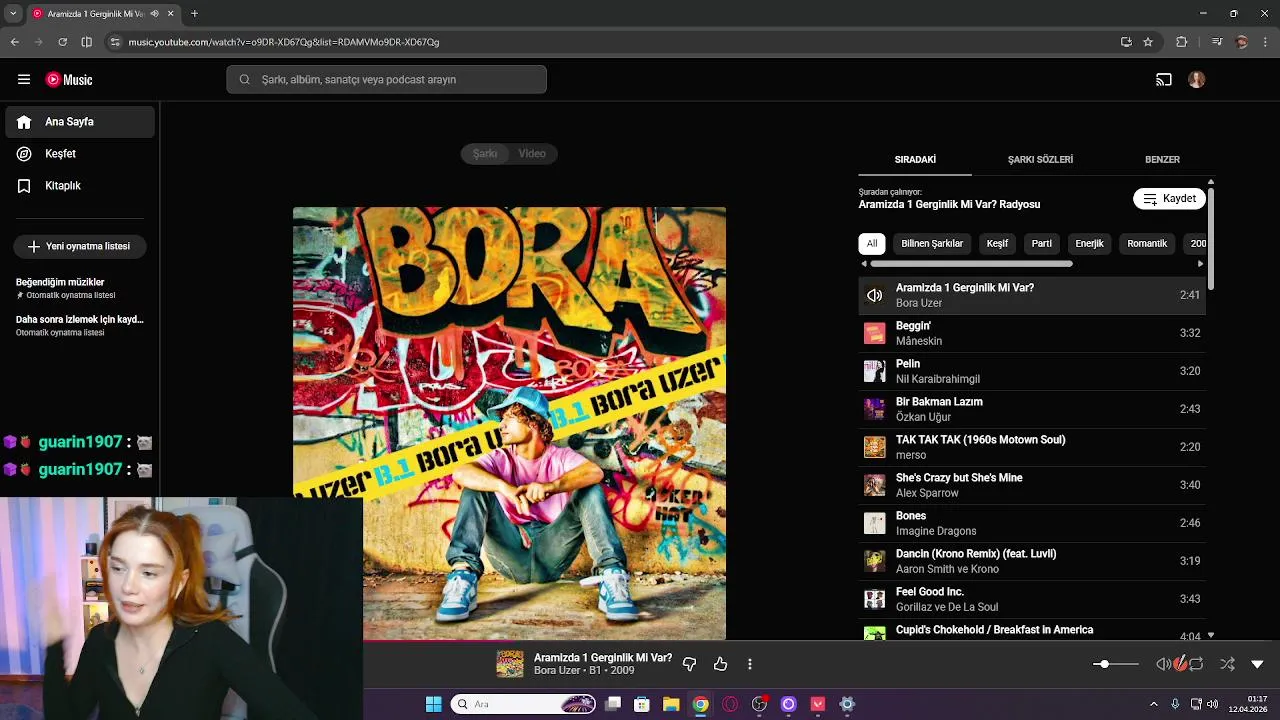This screenshot has width=1280, height=720.
Task: Play Pelin by Nil Karaibrahimgil
Action: click(x=1032, y=371)
